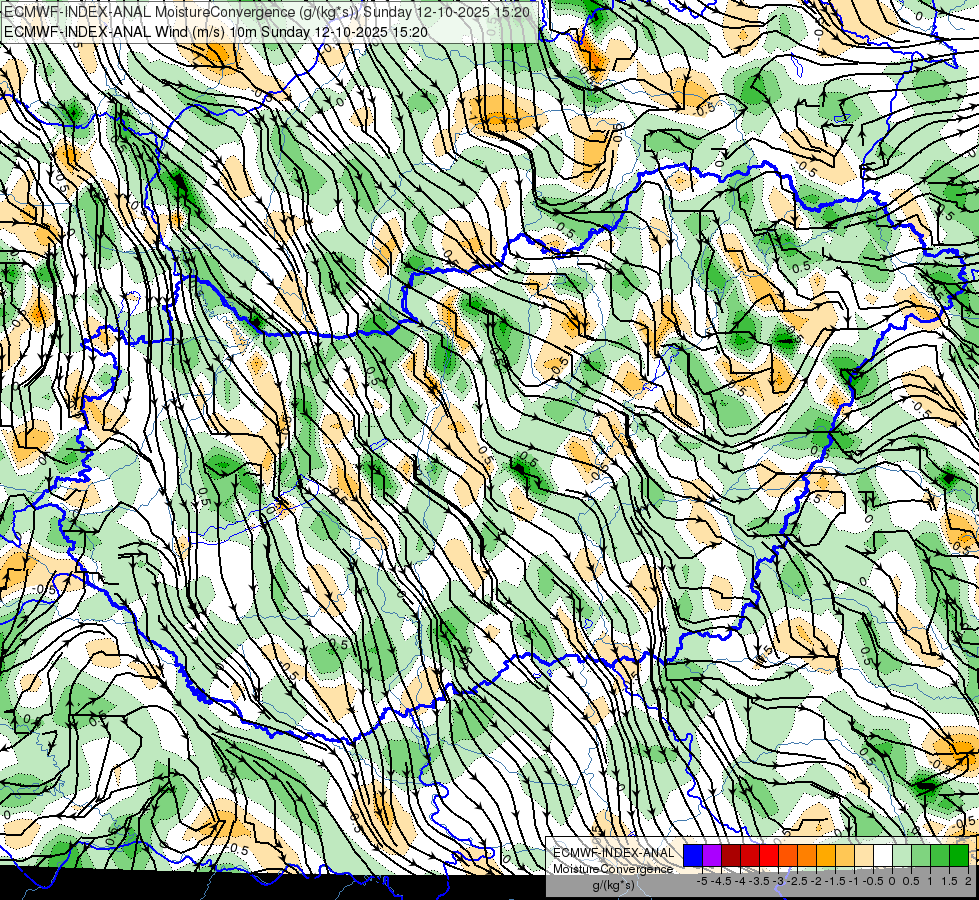Viewport: 979px width, 900px height.
Task: Click the -5 tick label on legend
Action: pyautogui.click(x=702, y=881)
